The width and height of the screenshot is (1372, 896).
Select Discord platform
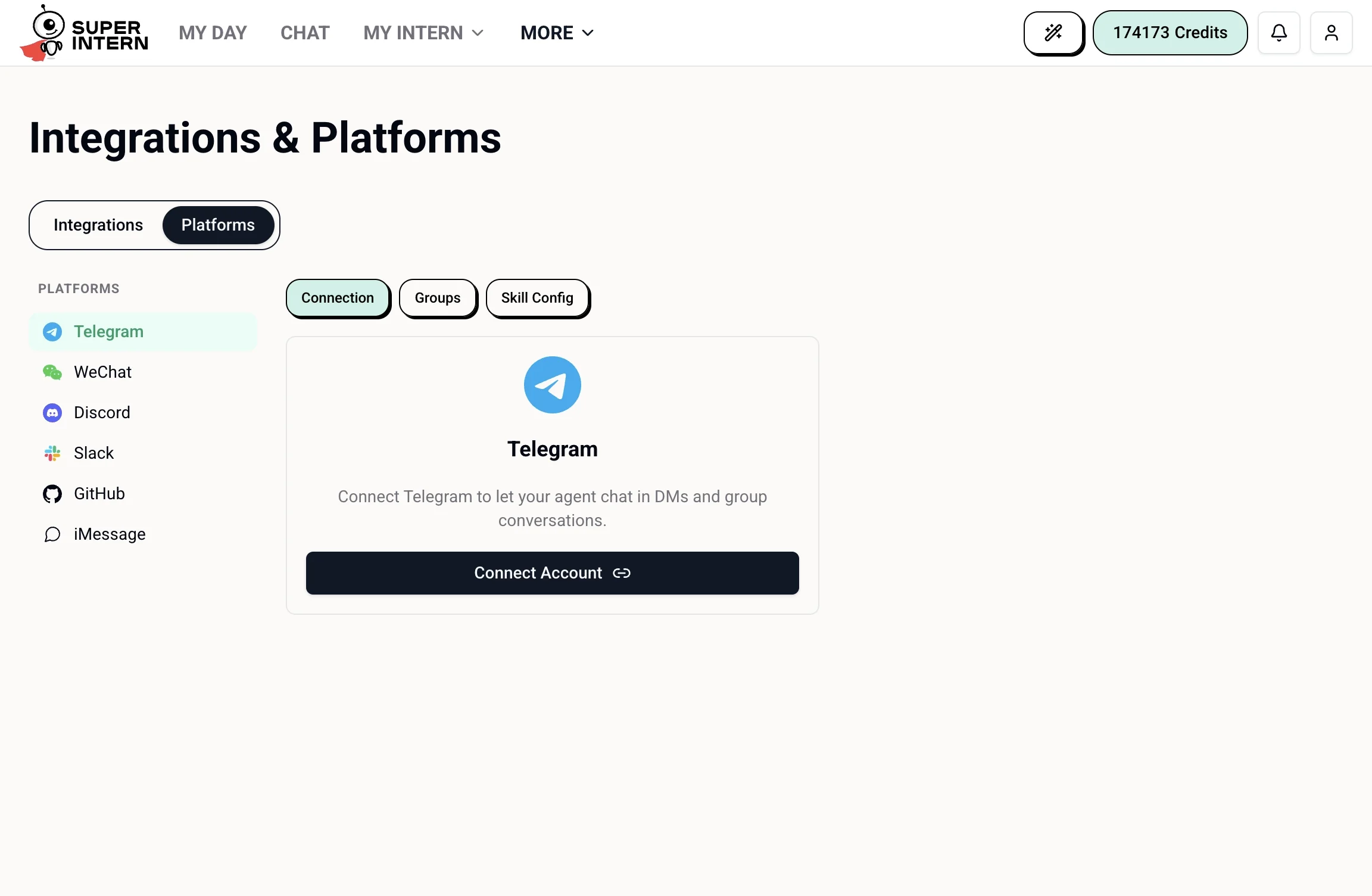click(143, 413)
